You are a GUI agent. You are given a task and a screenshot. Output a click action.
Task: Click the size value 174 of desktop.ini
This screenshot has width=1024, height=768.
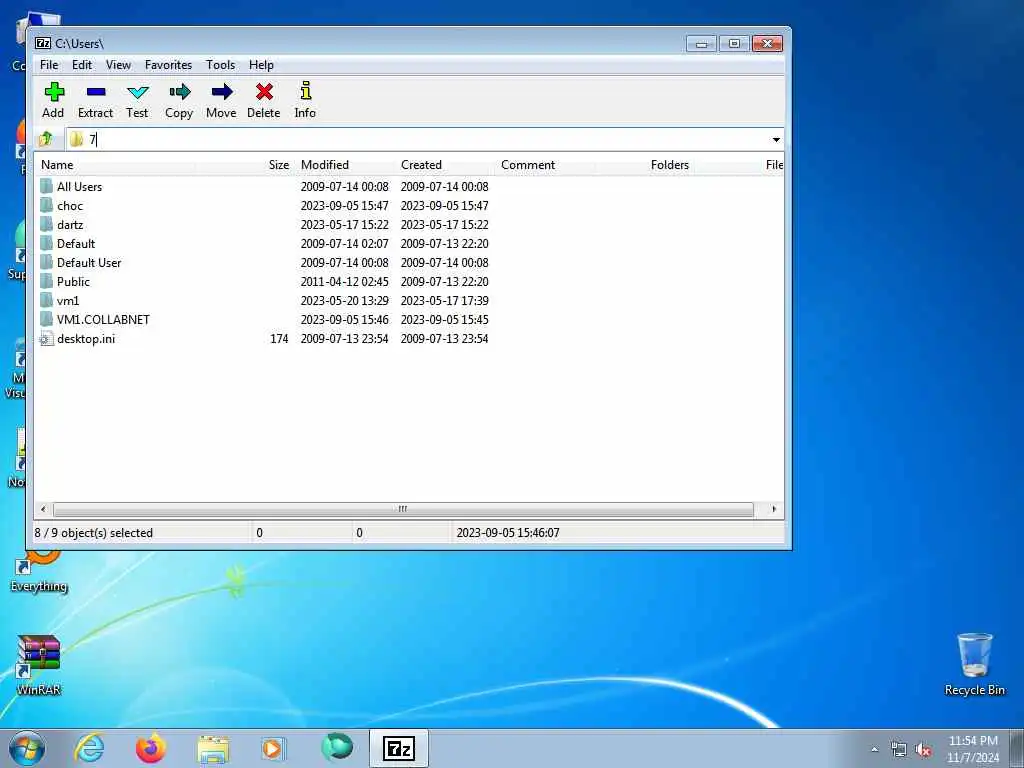pyautogui.click(x=279, y=338)
